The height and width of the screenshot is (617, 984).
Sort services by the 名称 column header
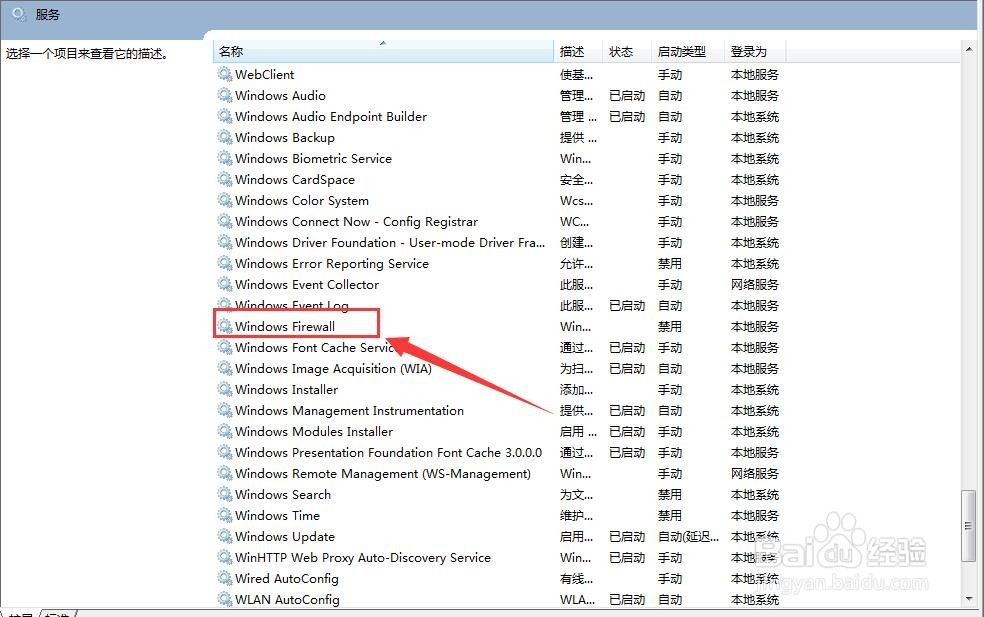coord(383,51)
